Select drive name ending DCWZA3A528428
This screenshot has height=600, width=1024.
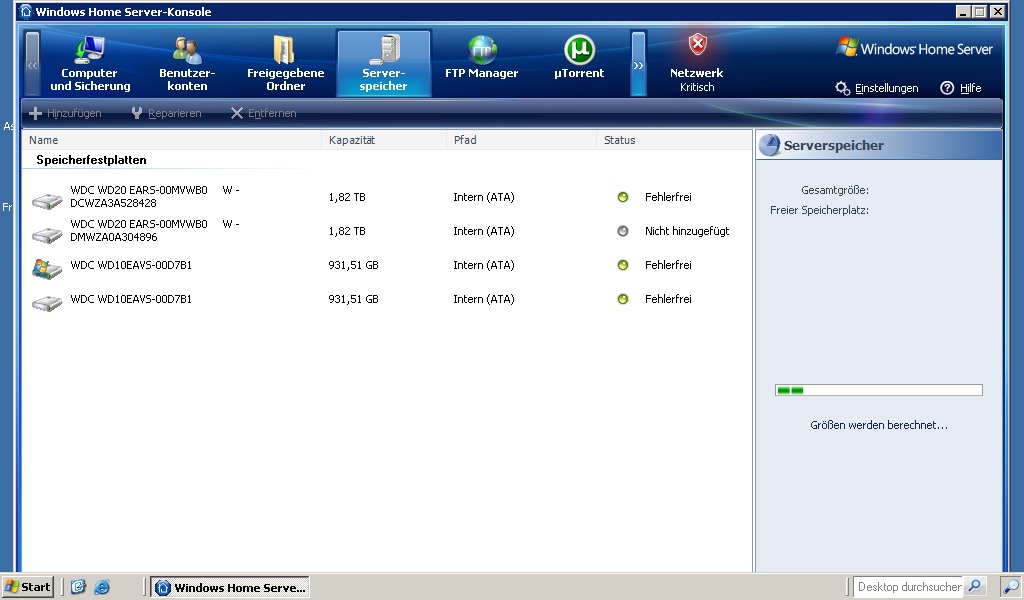pyautogui.click(x=155, y=197)
